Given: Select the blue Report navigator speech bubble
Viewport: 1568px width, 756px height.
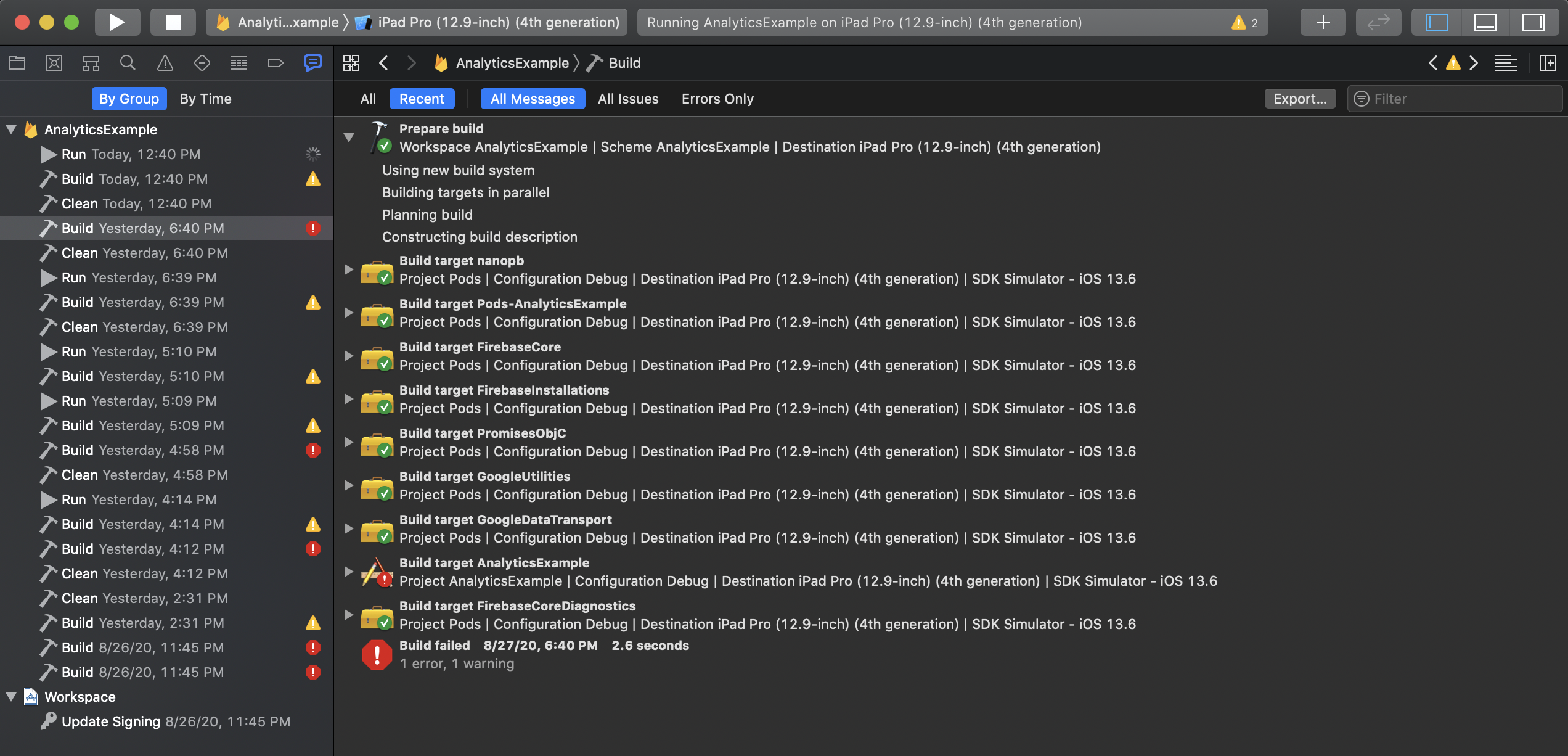Looking at the screenshot, I should 312,62.
